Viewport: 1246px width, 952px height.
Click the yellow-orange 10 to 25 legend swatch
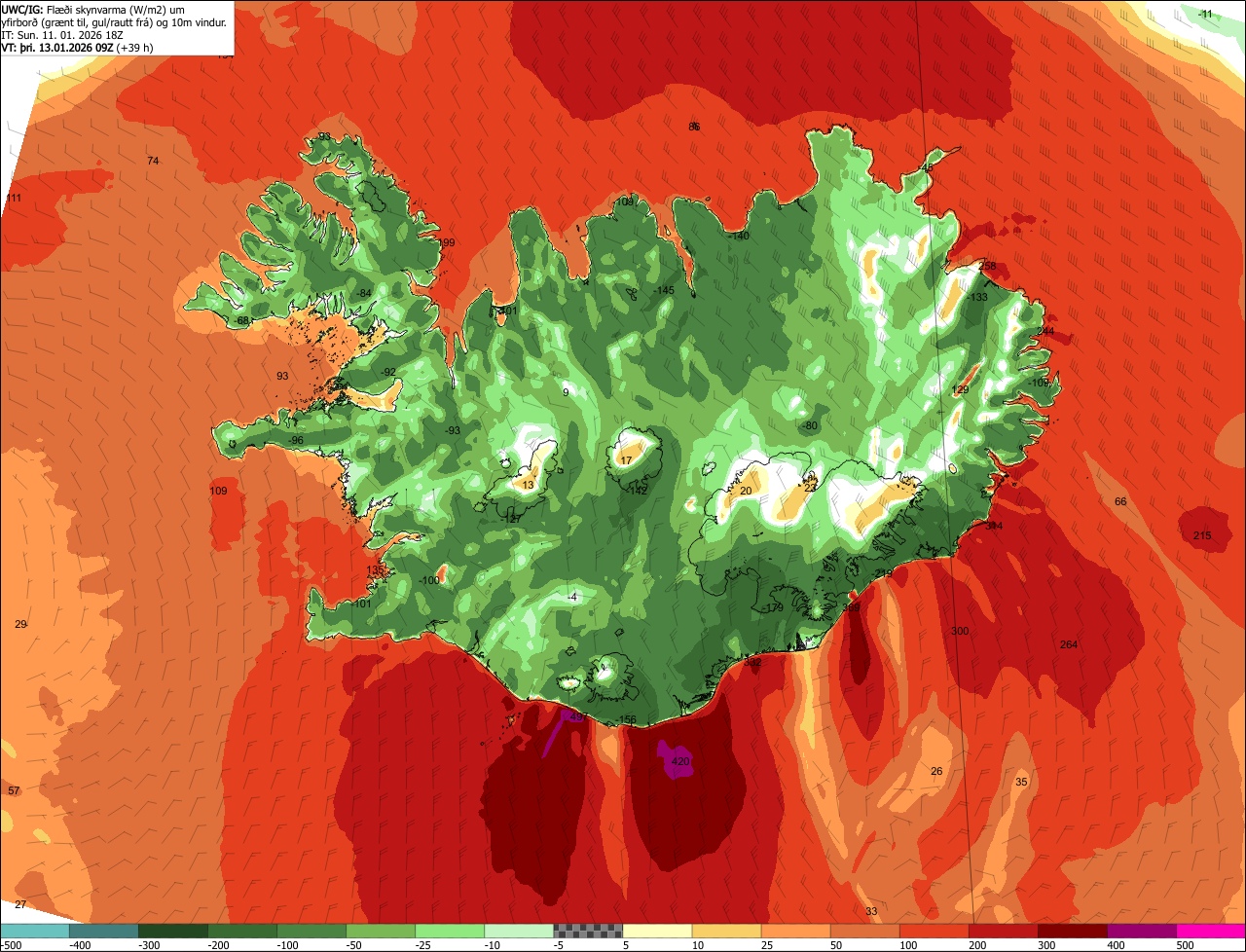tap(726, 931)
